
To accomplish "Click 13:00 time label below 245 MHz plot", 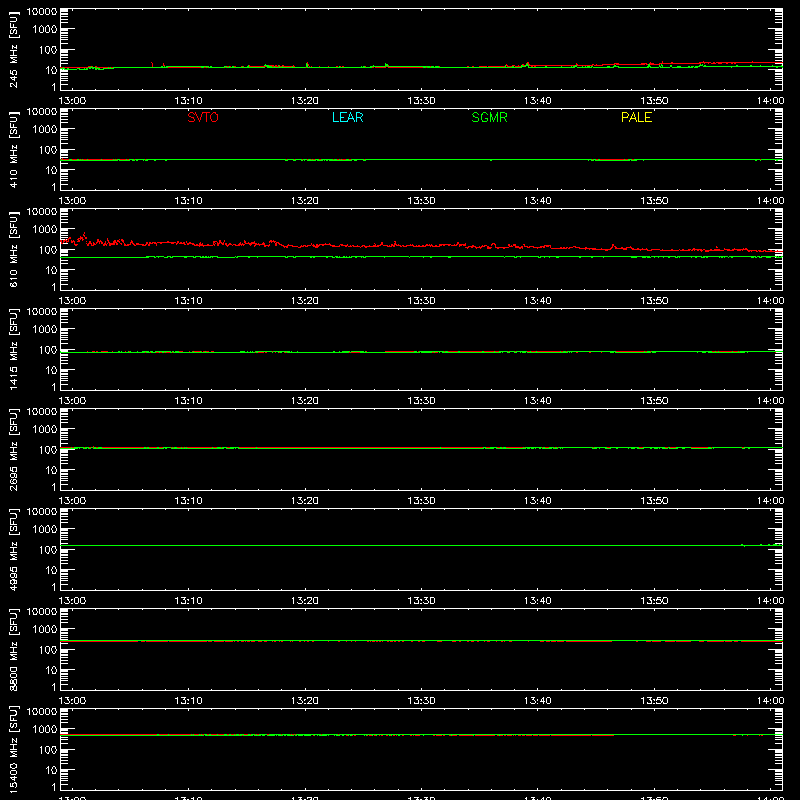I will [72, 101].
